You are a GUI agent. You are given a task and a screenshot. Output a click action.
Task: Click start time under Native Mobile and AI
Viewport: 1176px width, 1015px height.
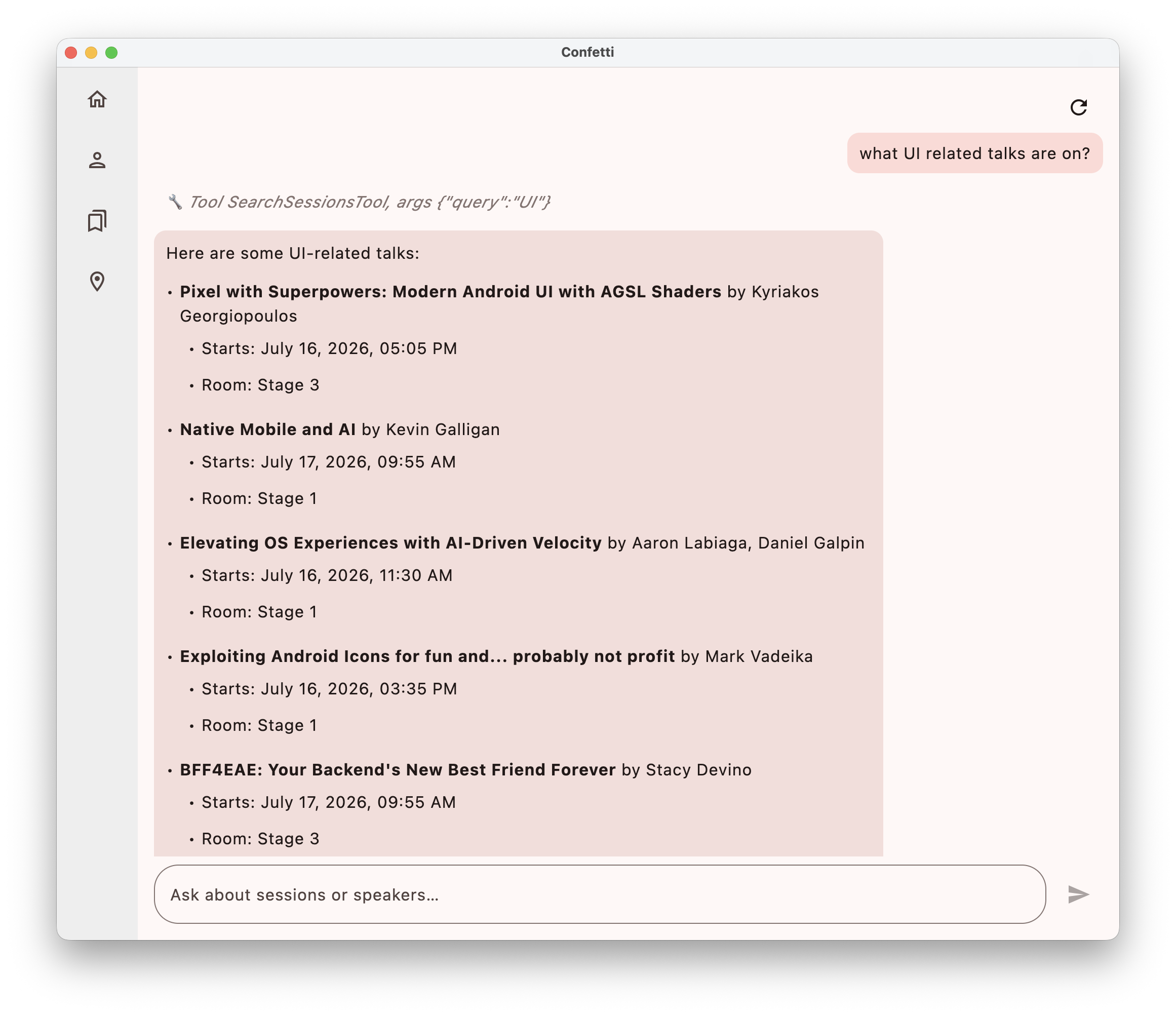(x=329, y=462)
